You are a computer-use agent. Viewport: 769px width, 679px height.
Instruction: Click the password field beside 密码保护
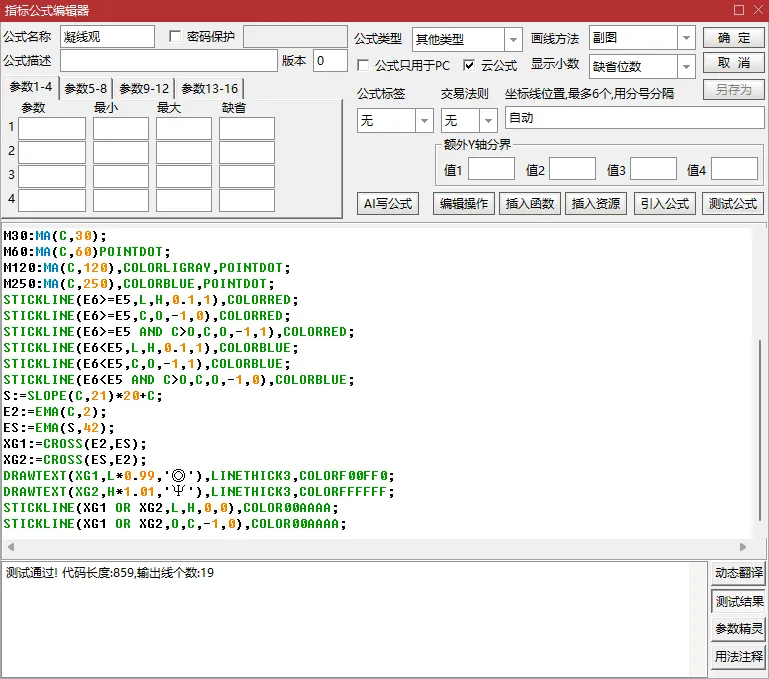click(295, 37)
